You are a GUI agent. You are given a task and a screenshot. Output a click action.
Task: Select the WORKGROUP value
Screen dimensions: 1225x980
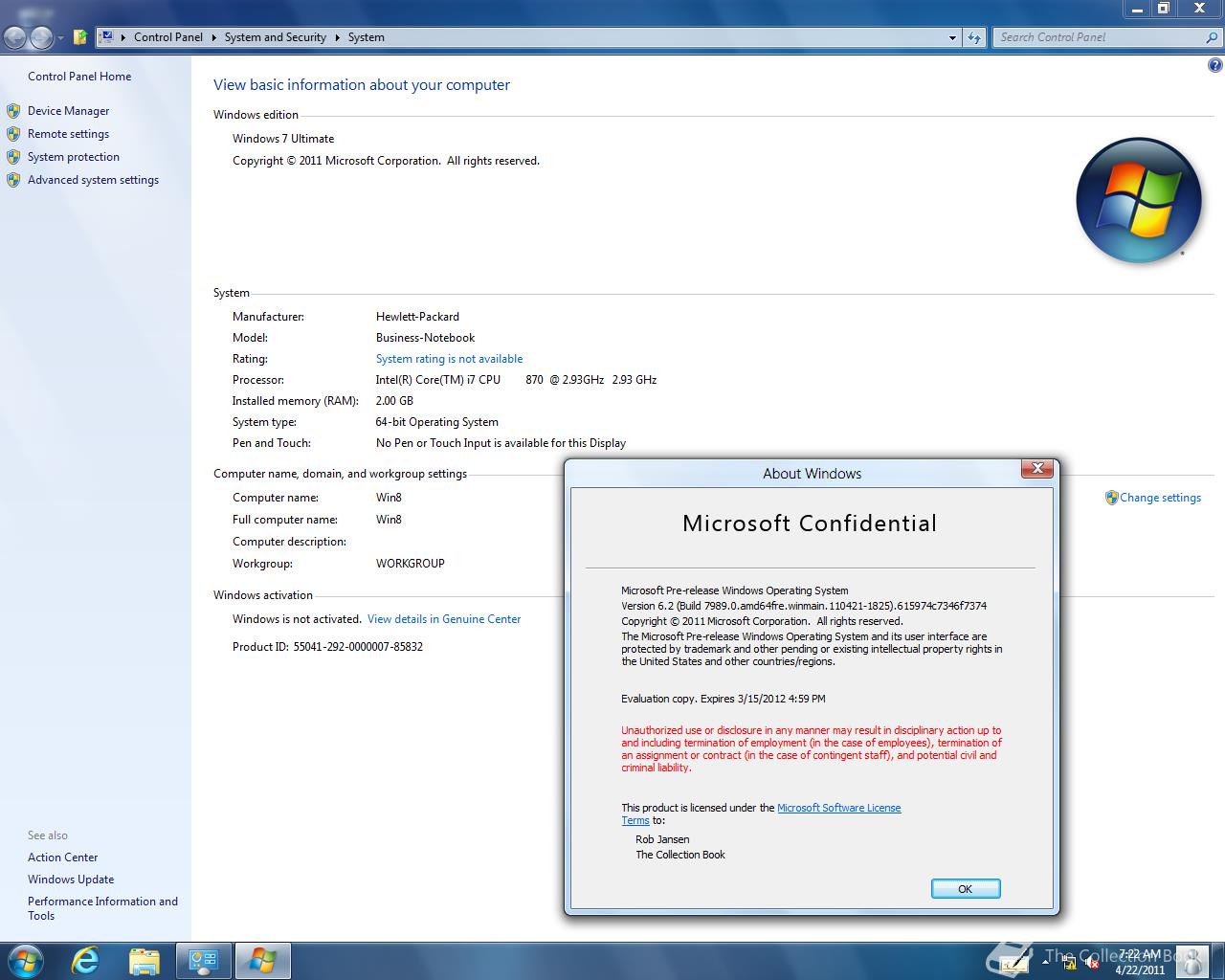[411, 564]
